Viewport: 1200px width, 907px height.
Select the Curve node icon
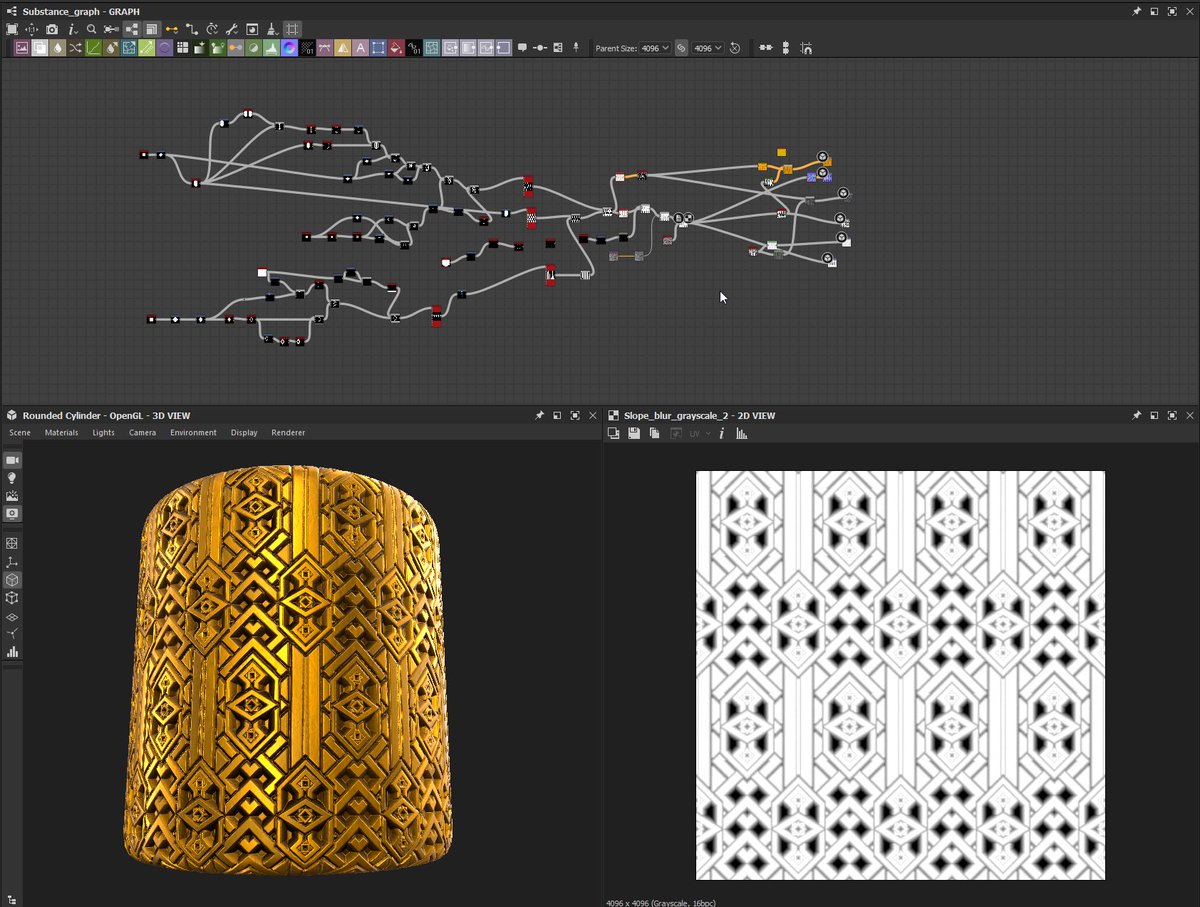coord(93,47)
